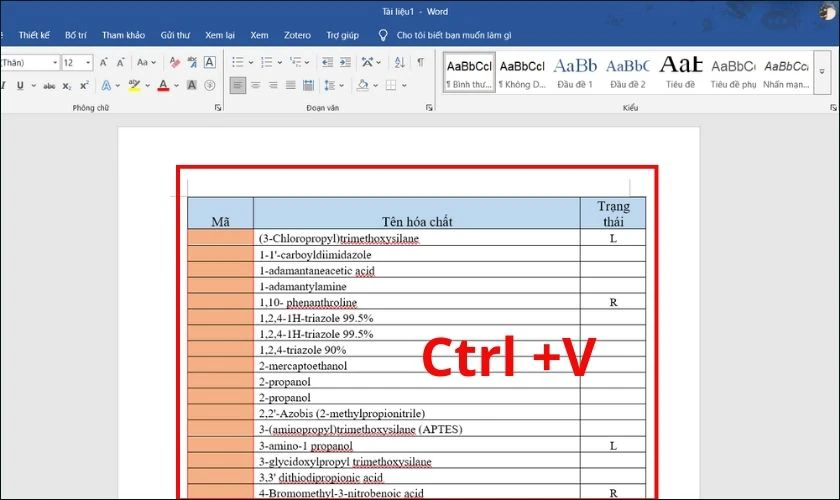The width and height of the screenshot is (840, 500).
Task: Open the Đoạn văn dialog launcher
Action: coord(429,108)
